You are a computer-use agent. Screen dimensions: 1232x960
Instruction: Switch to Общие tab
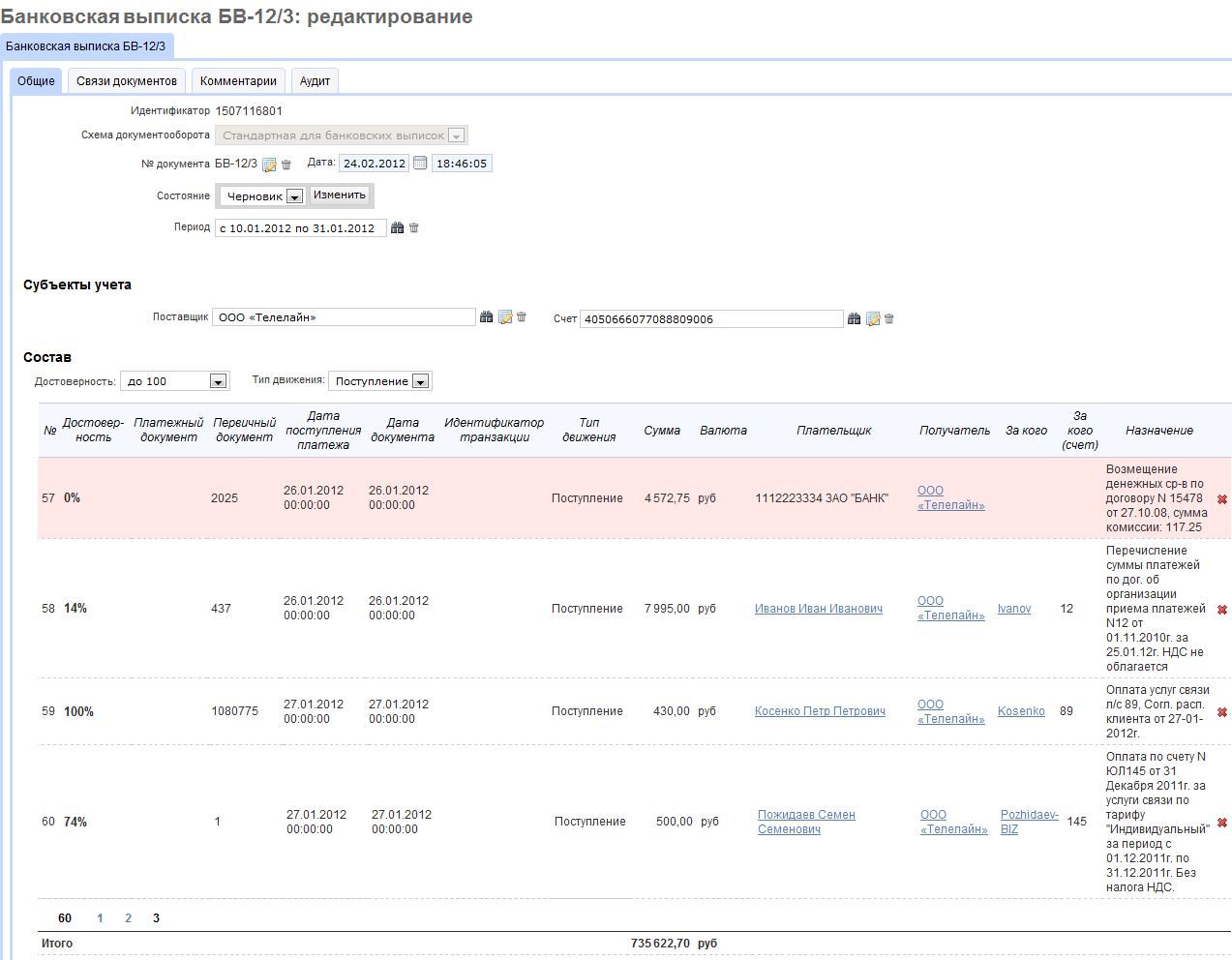click(x=36, y=81)
